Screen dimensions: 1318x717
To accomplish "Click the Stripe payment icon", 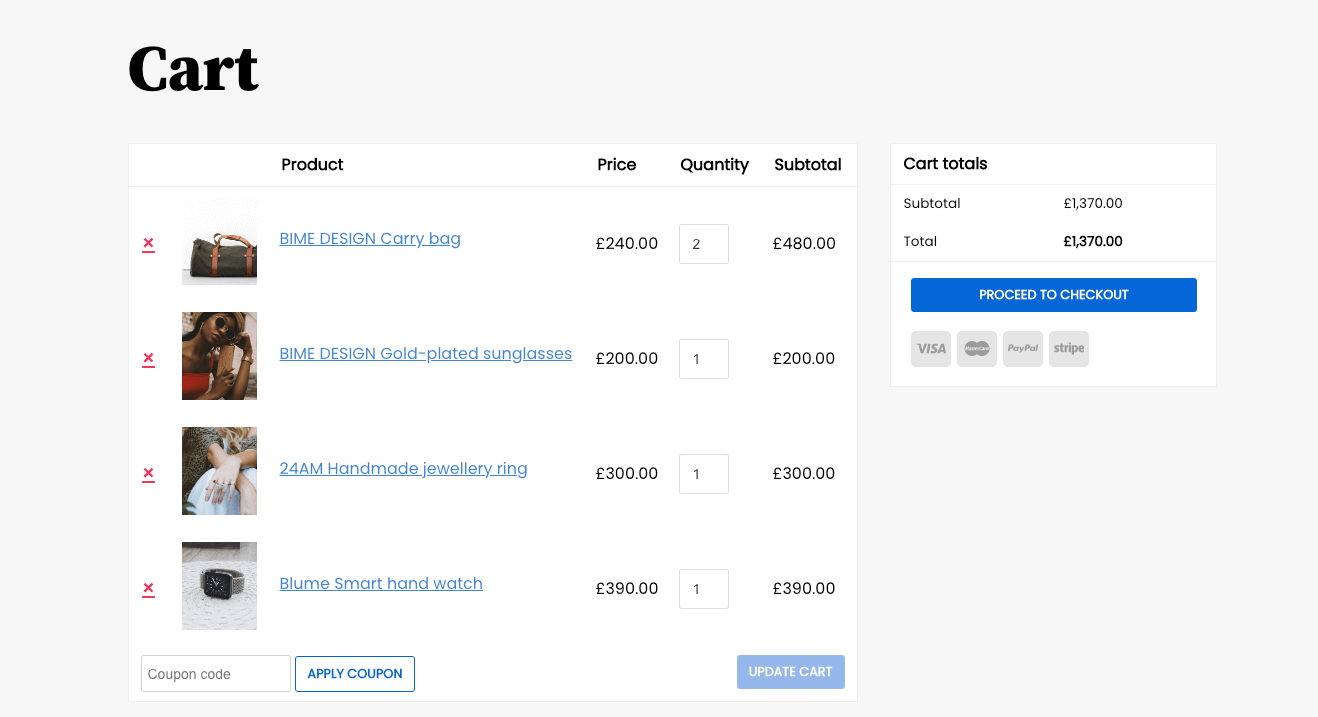I will [x=1068, y=349].
